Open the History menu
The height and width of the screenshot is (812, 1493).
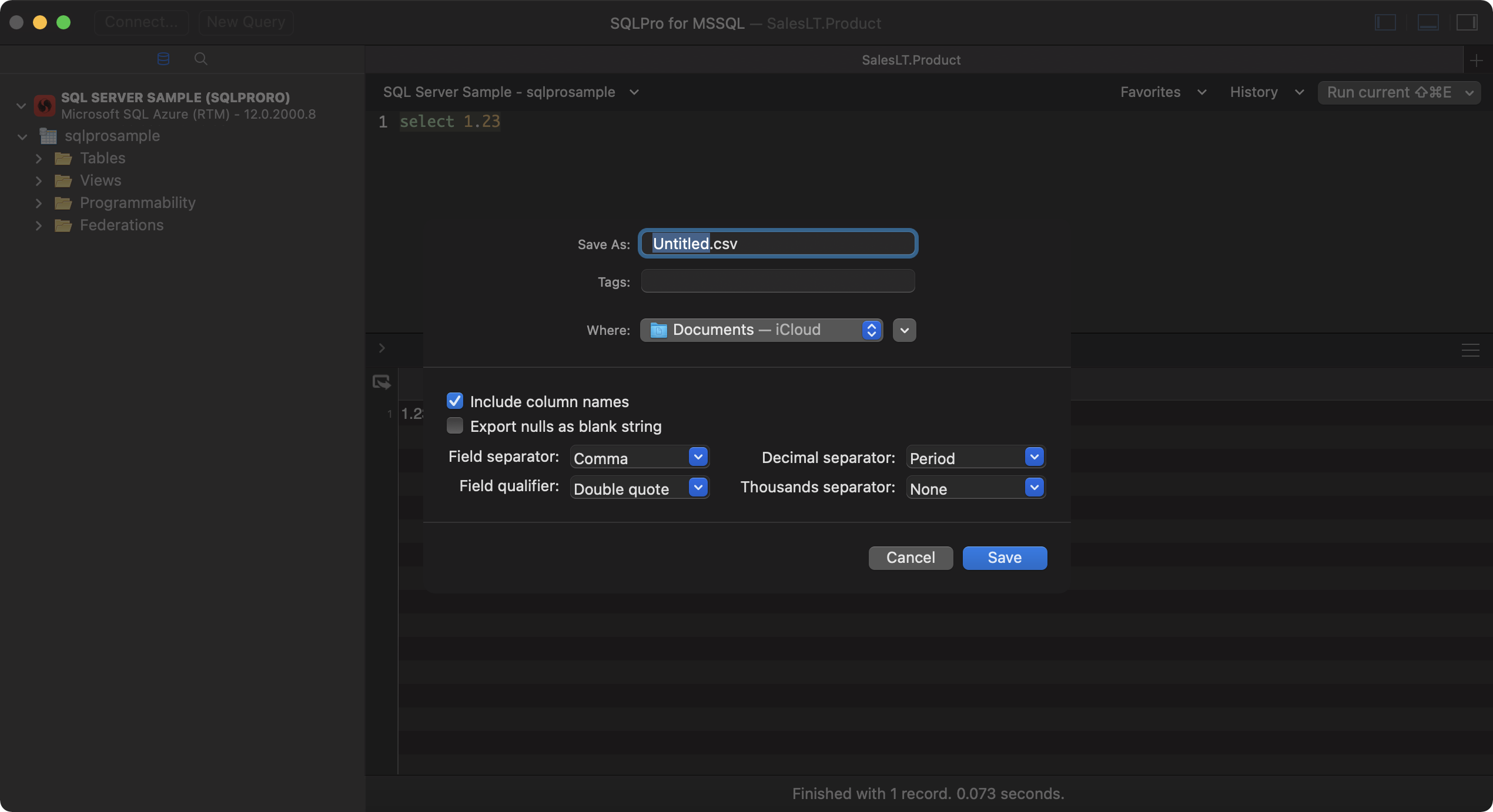(1264, 92)
